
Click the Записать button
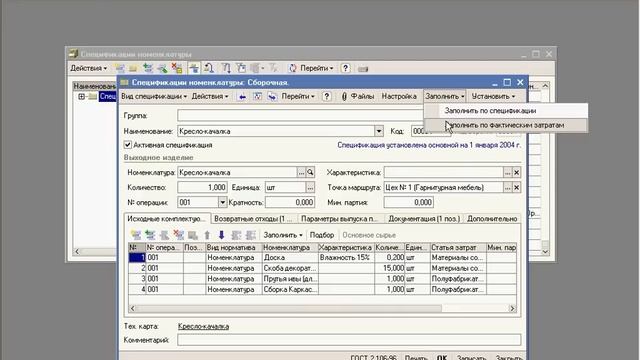[x=471, y=358]
